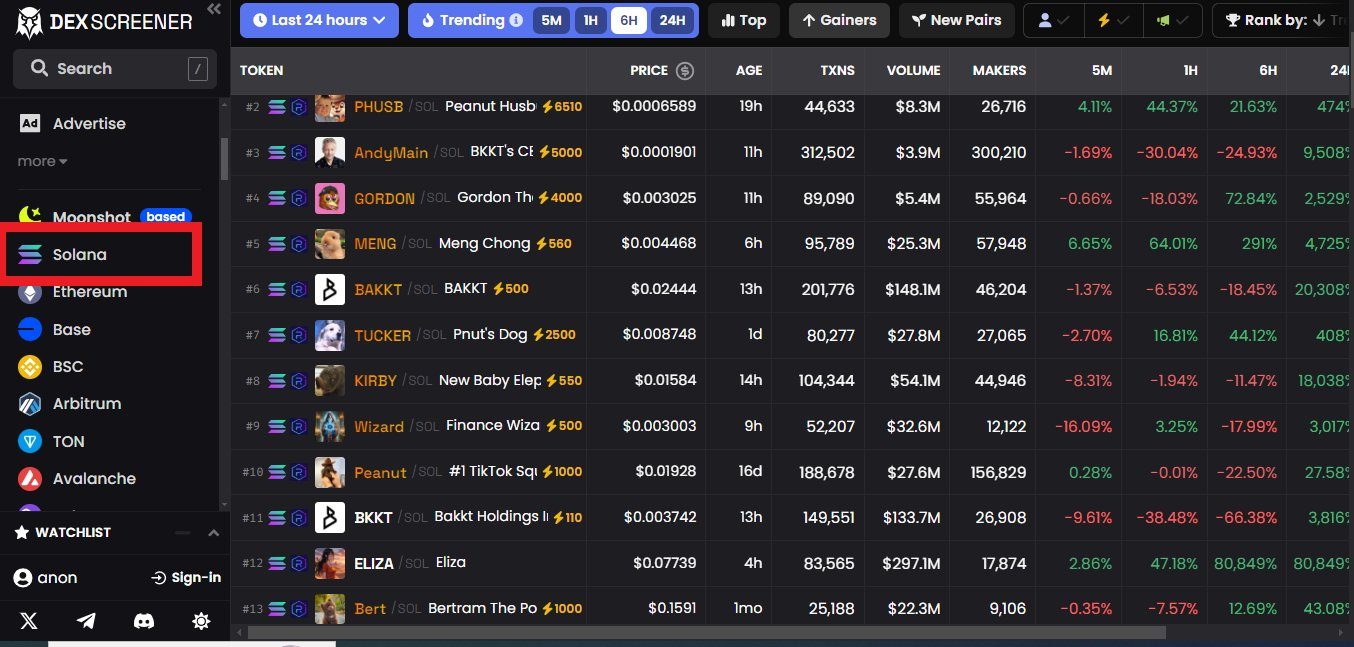Click the Solana chain icon in GORDON row
This screenshot has width=1354, height=647.
(277, 198)
